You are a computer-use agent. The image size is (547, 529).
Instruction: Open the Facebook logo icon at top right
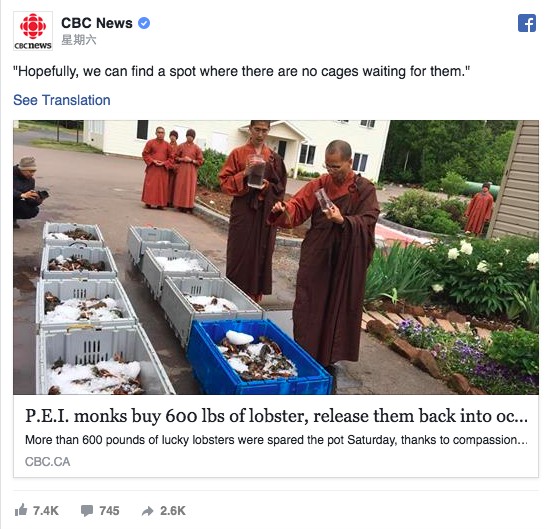click(527, 23)
